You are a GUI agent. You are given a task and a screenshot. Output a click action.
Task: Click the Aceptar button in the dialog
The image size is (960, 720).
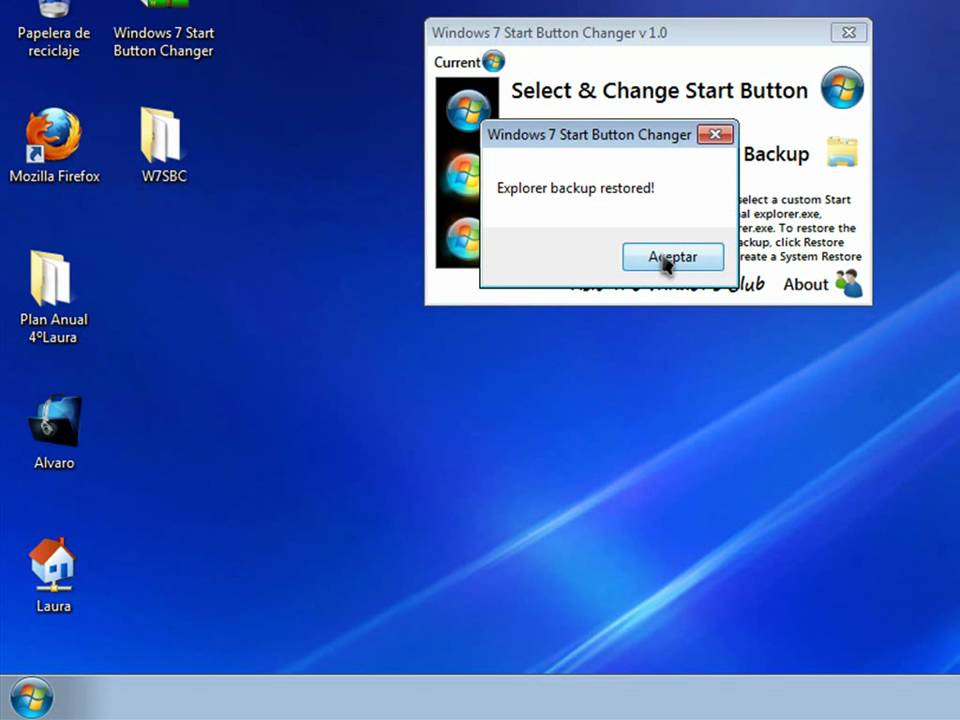point(673,257)
